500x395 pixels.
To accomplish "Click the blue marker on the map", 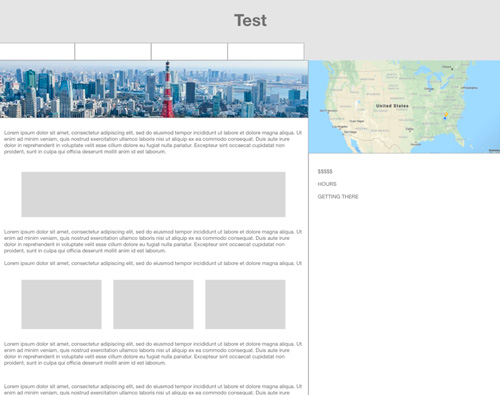I will coord(445,118).
